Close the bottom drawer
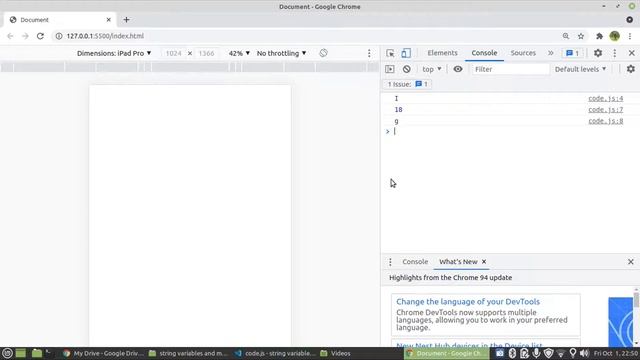640x360 pixels. click(x=631, y=262)
